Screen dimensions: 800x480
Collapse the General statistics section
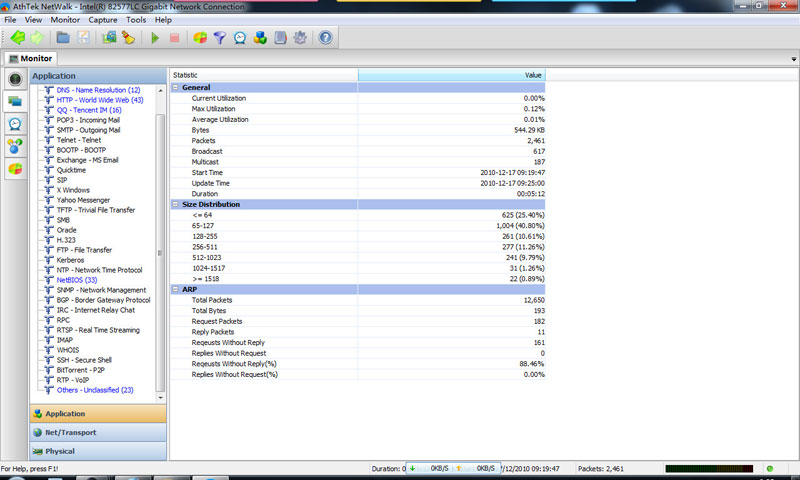176,88
